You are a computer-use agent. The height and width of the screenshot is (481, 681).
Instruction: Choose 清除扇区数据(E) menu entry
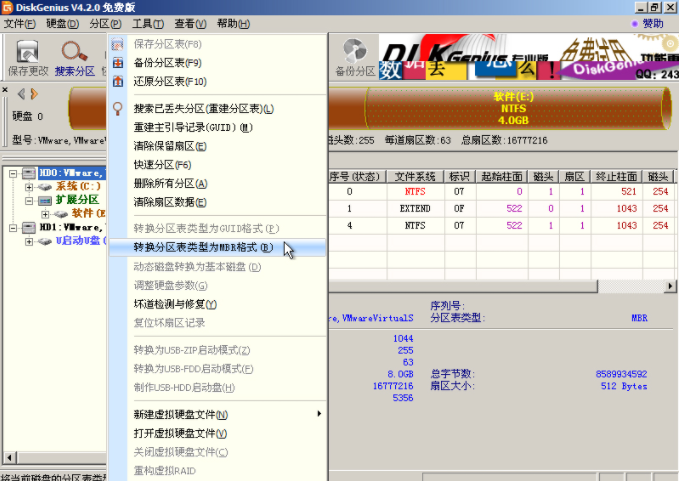(x=218, y=202)
